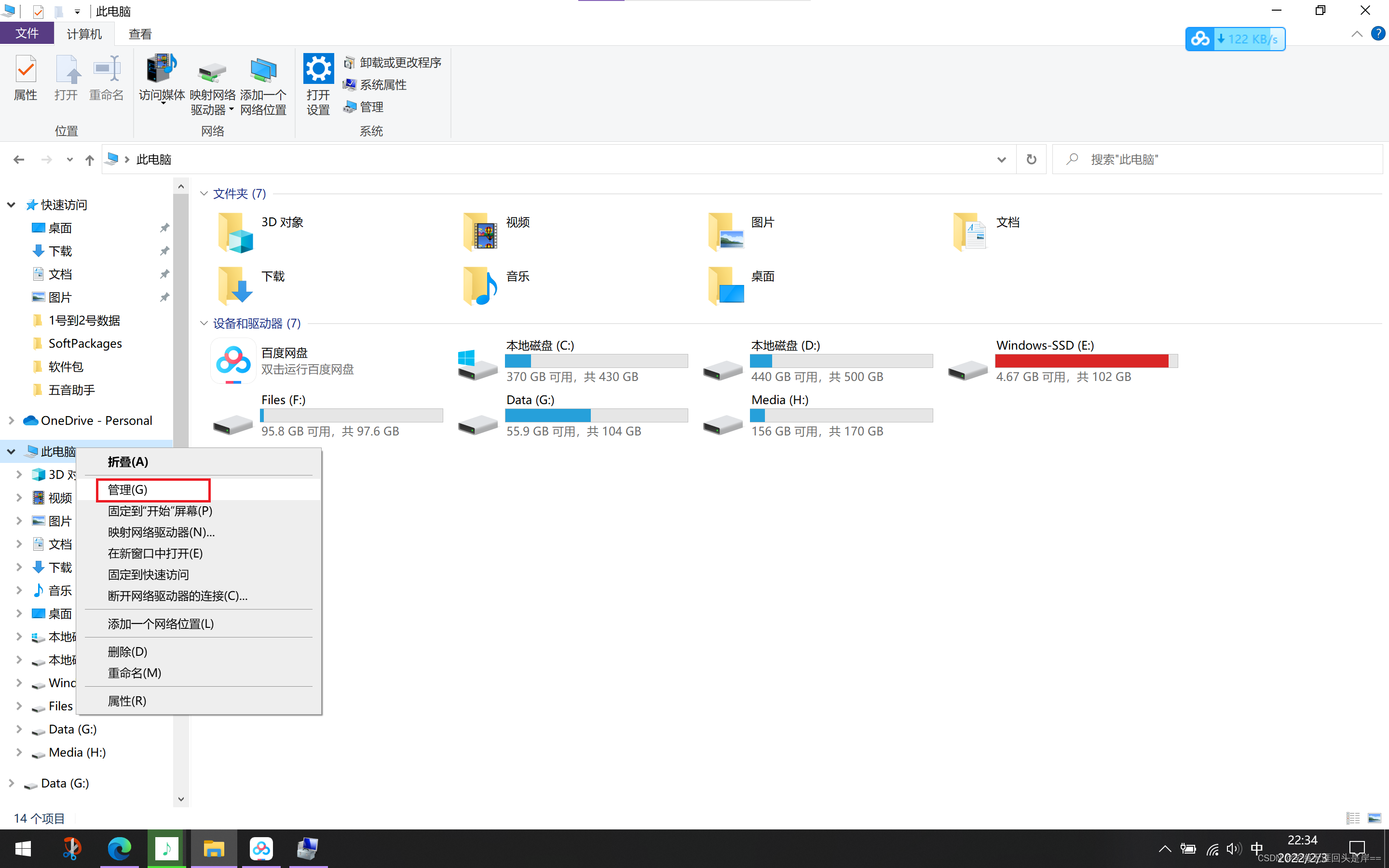Screen dimensions: 1389x868
Task: Click the Windows-SSD (E:) red usage bar
Action: [1081, 361]
